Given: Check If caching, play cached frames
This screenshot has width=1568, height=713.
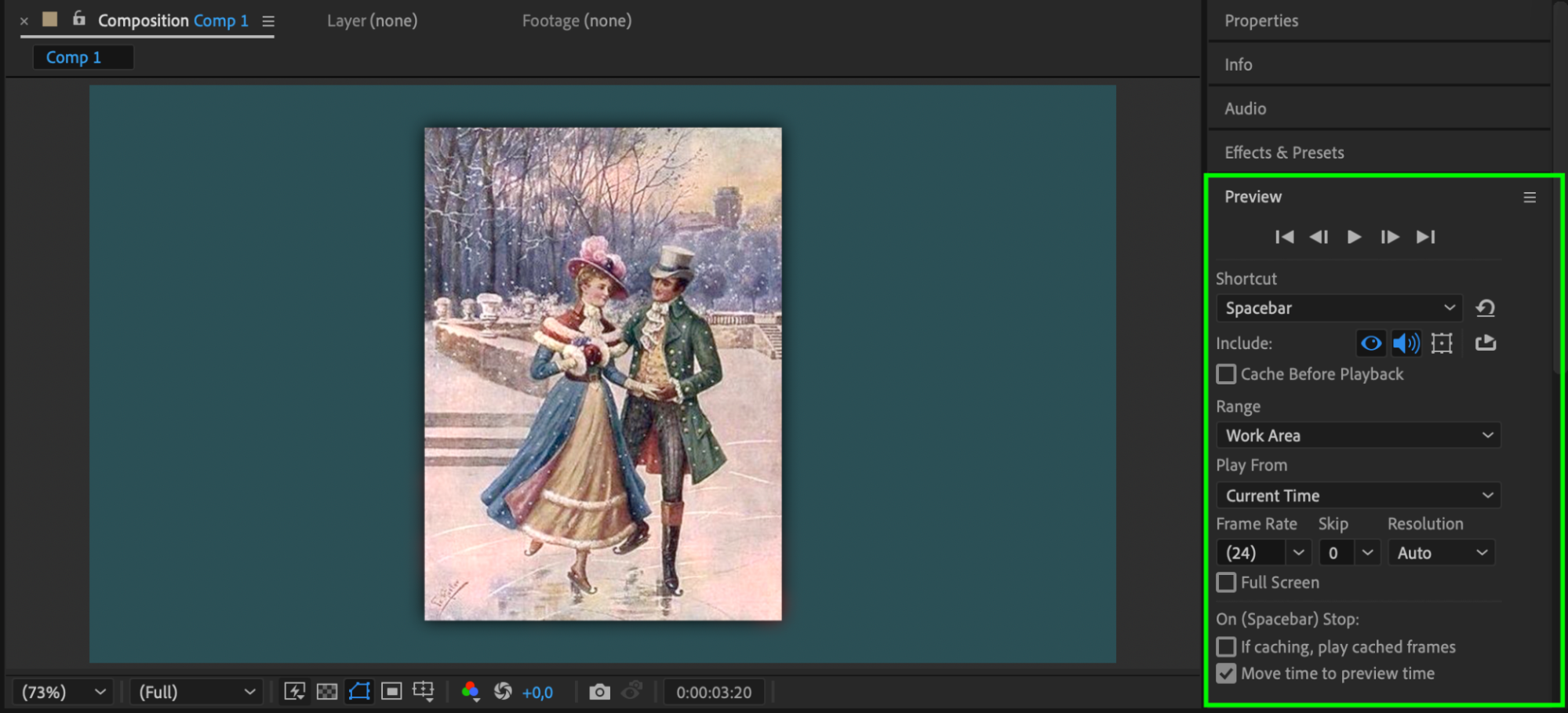Looking at the screenshot, I should point(1226,647).
